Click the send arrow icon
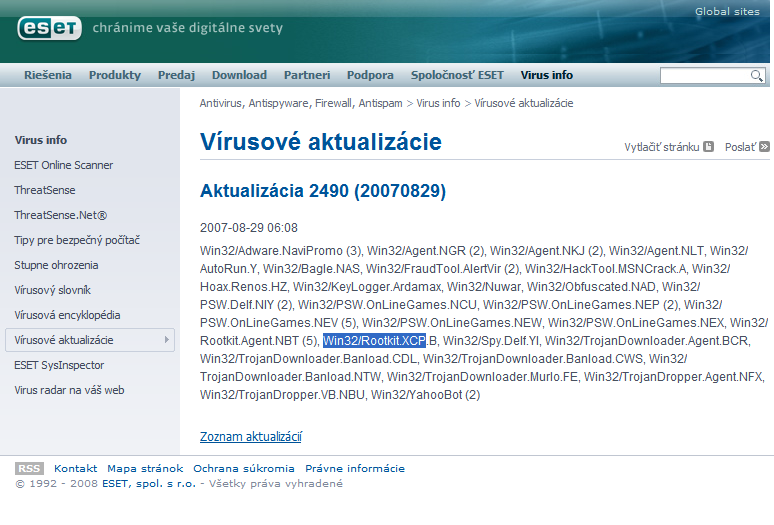Screen dimensions: 774x525 tap(764, 146)
